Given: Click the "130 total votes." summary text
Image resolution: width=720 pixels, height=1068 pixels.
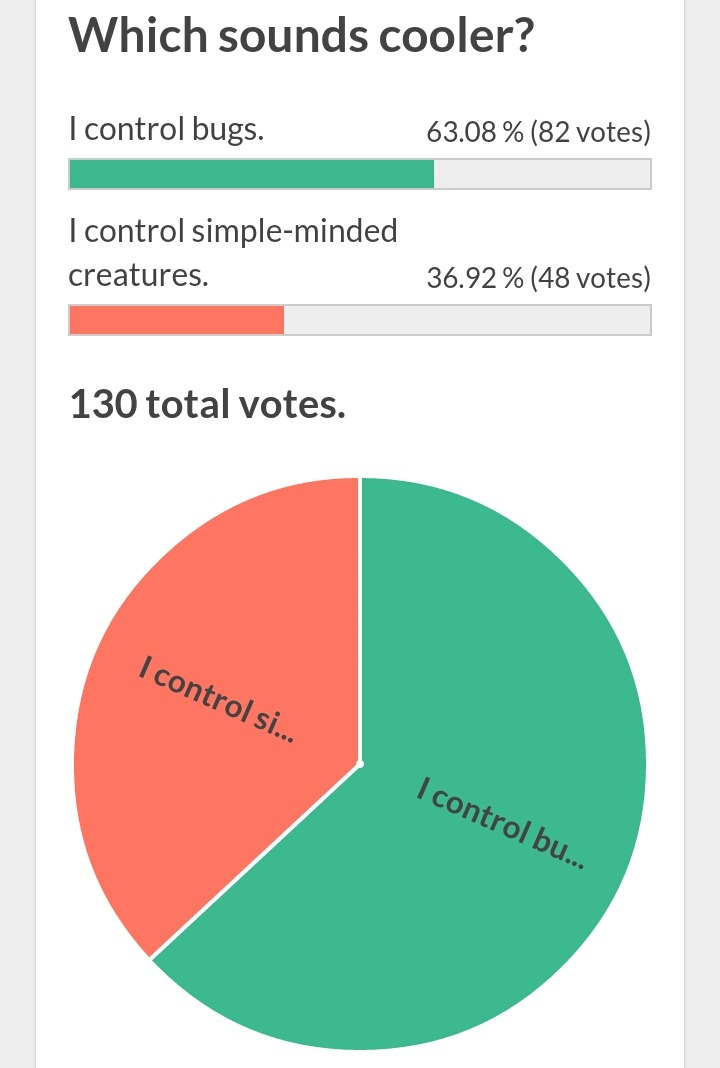Looking at the screenshot, I should coord(207,405).
